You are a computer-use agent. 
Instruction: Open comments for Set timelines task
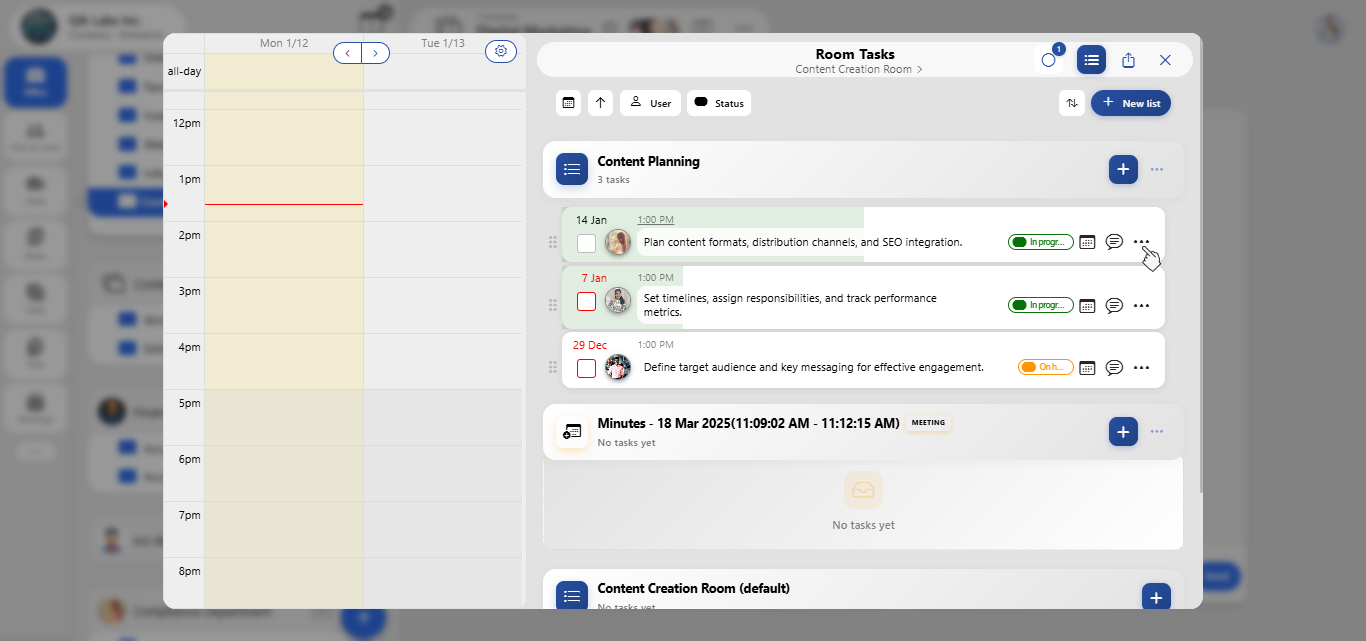1114,305
